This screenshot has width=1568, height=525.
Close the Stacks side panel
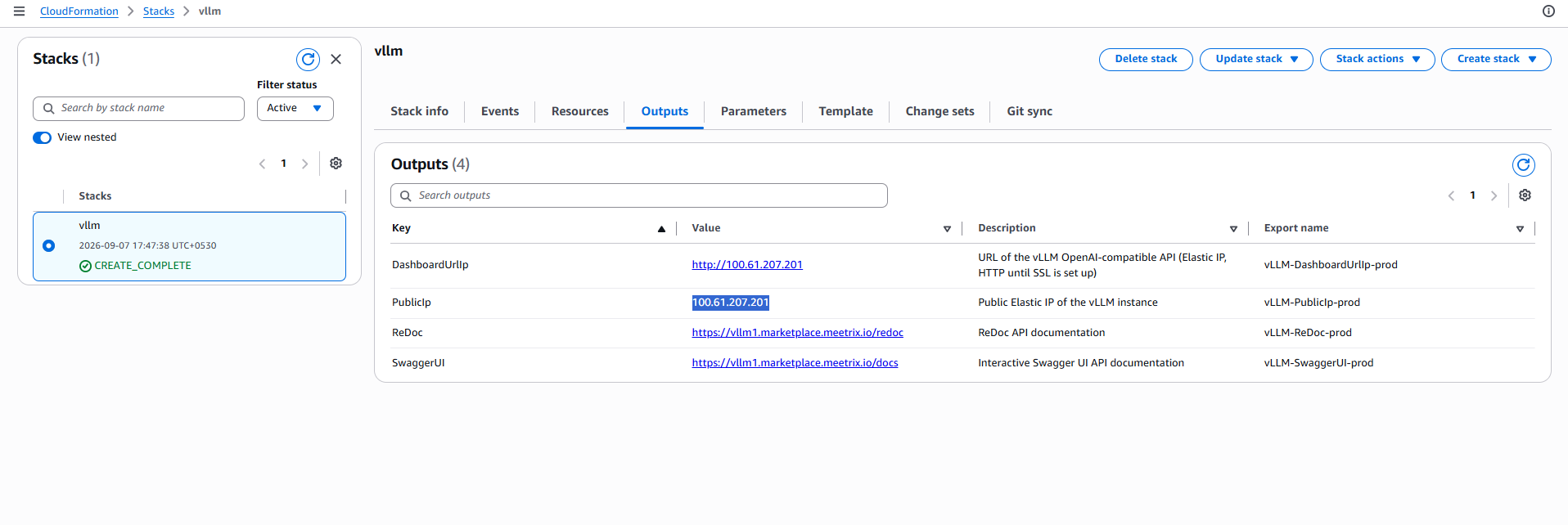(336, 59)
